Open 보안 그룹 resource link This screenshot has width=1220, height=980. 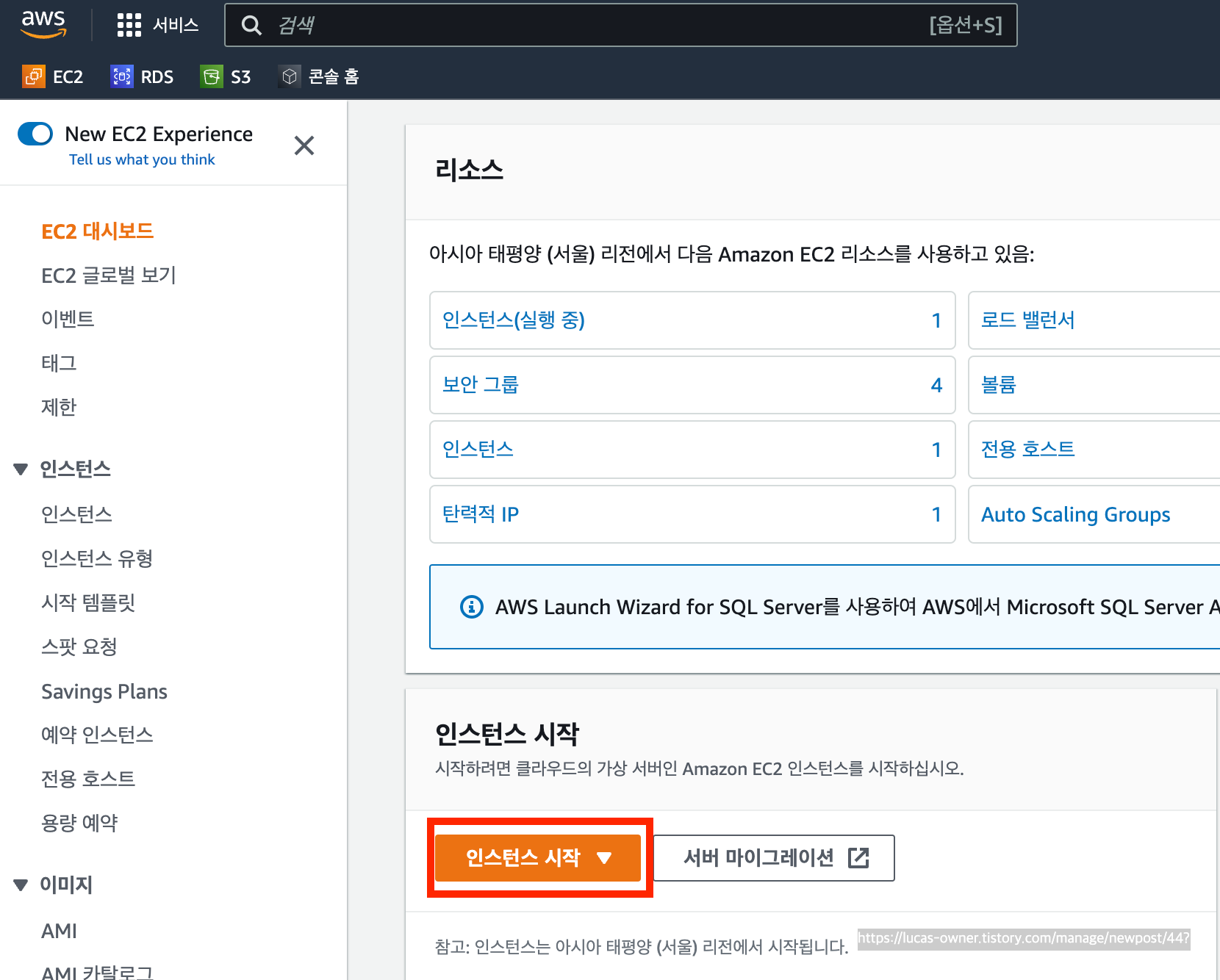tap(481, 384)
